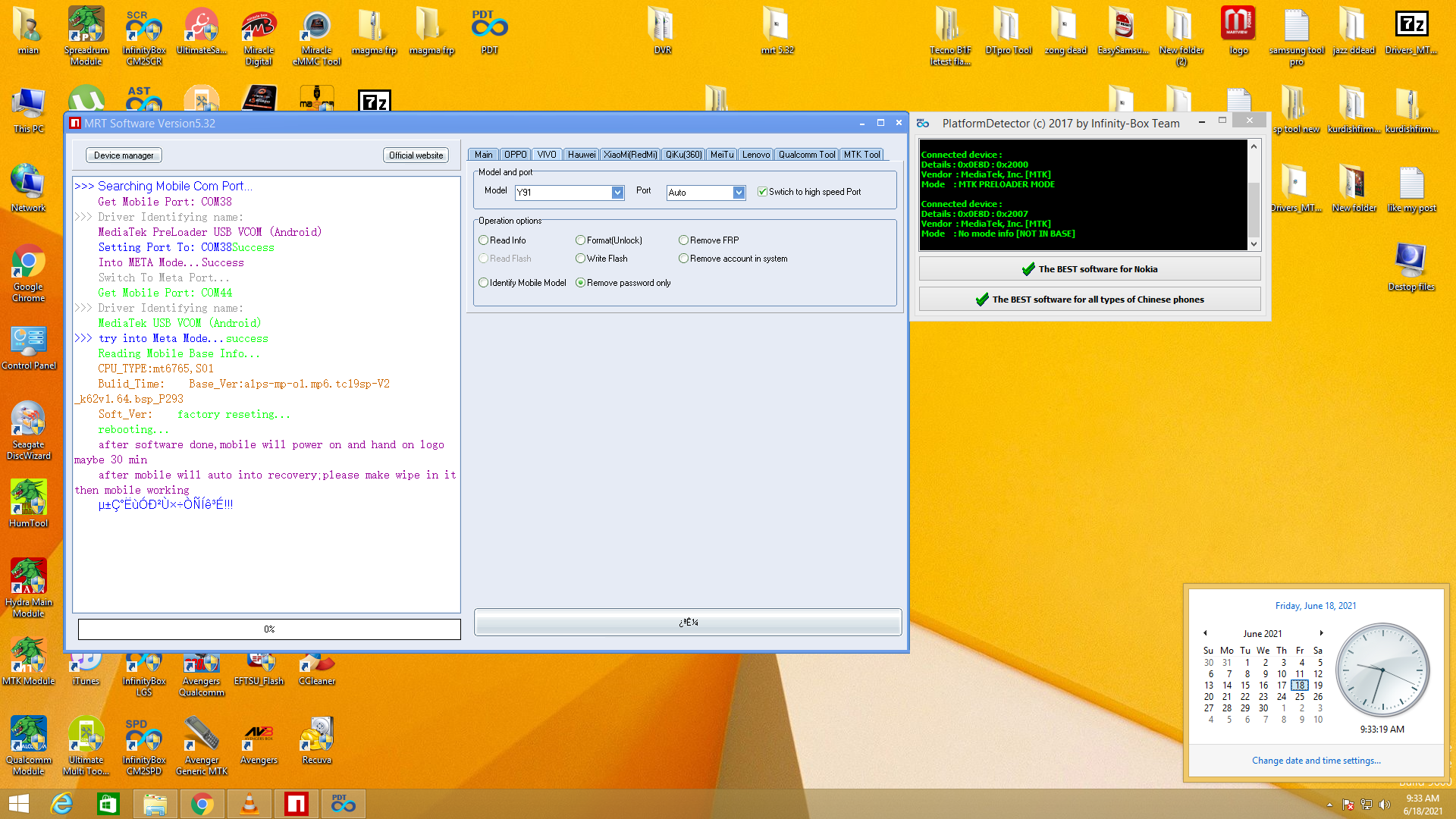The height and width of the screenshot is (819, 1456).
Task: Select Identify Mobile Model option
Action: tap(522, 283)
